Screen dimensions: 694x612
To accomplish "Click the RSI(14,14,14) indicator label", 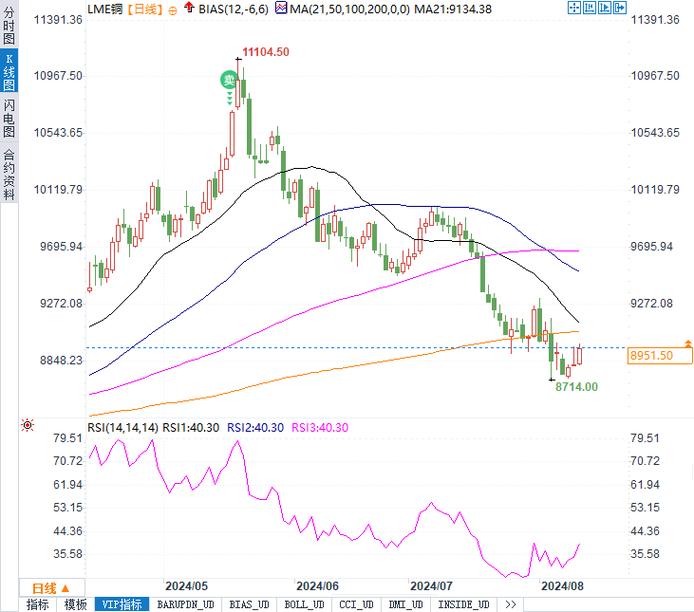I will tap(120, 427).
